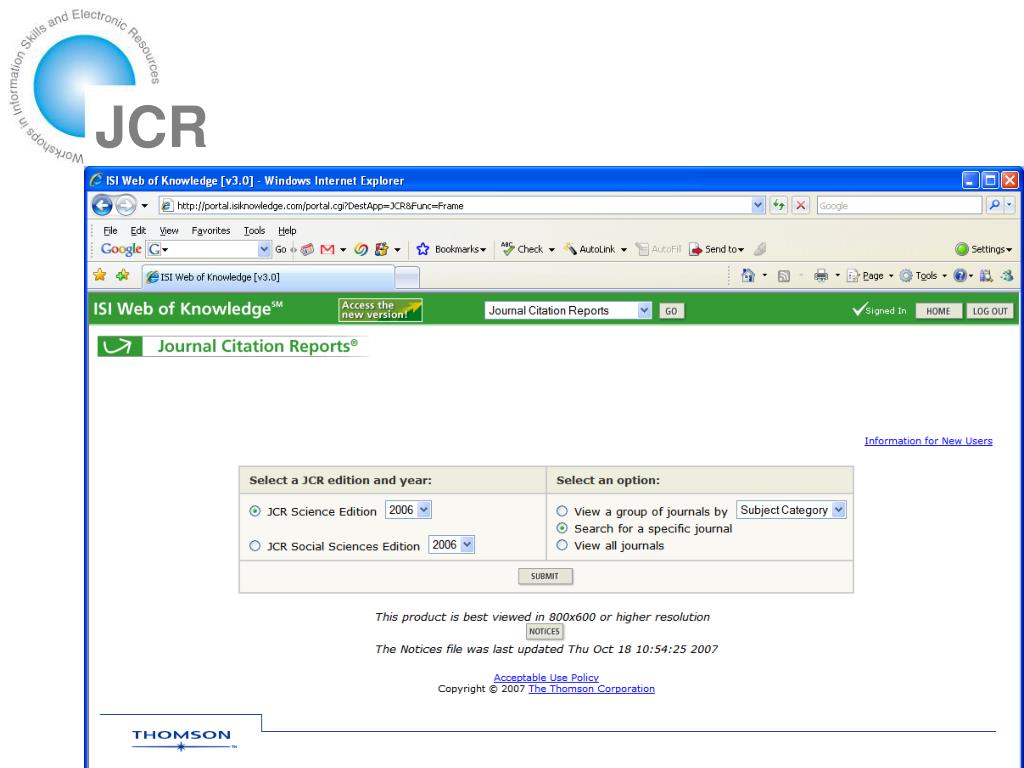The image size is (1024, 768).
Task: Click the LOG OUT button
Action: (x=990, y=311)
